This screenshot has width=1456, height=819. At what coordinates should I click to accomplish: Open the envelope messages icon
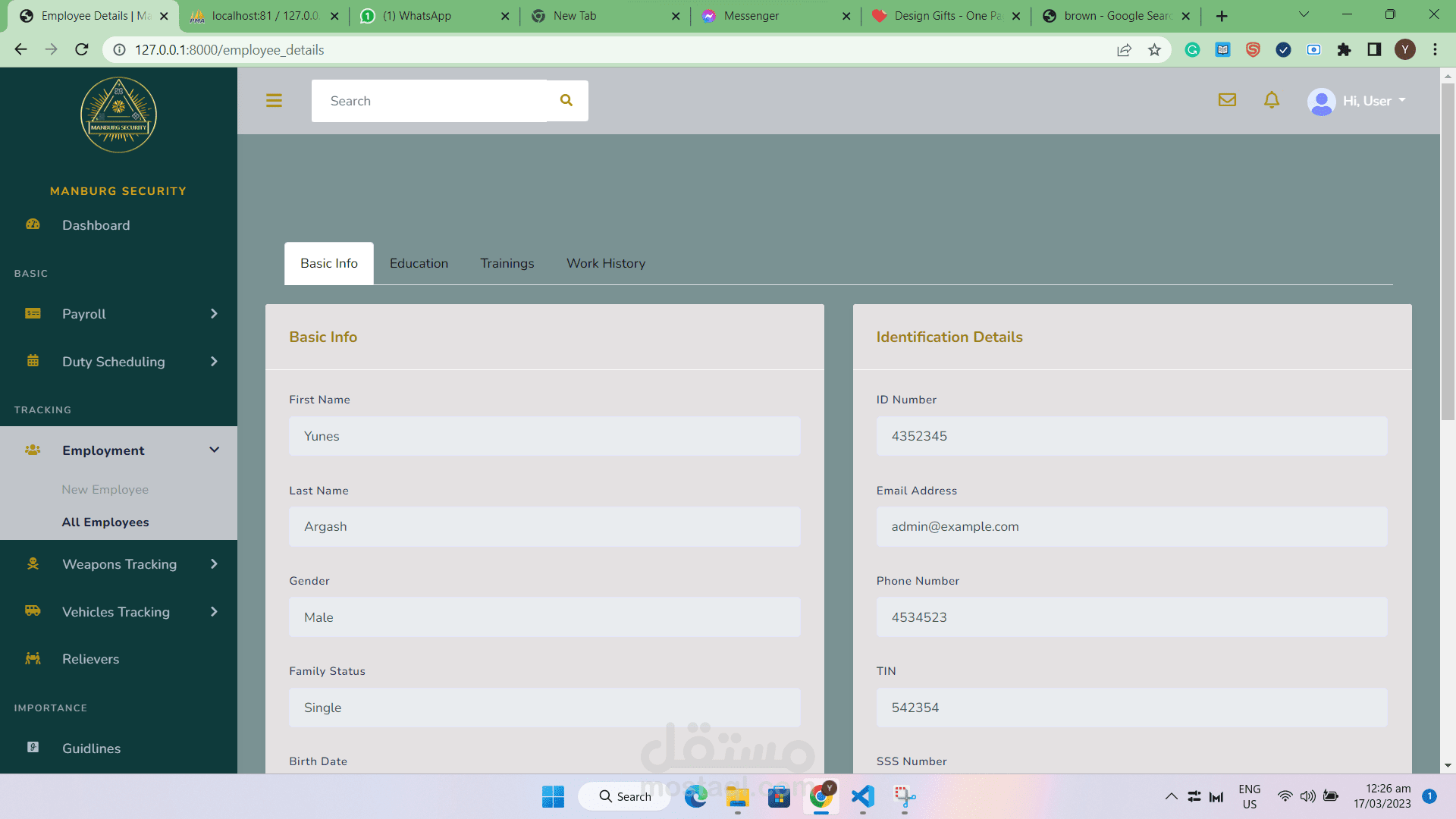(1227, 100)
